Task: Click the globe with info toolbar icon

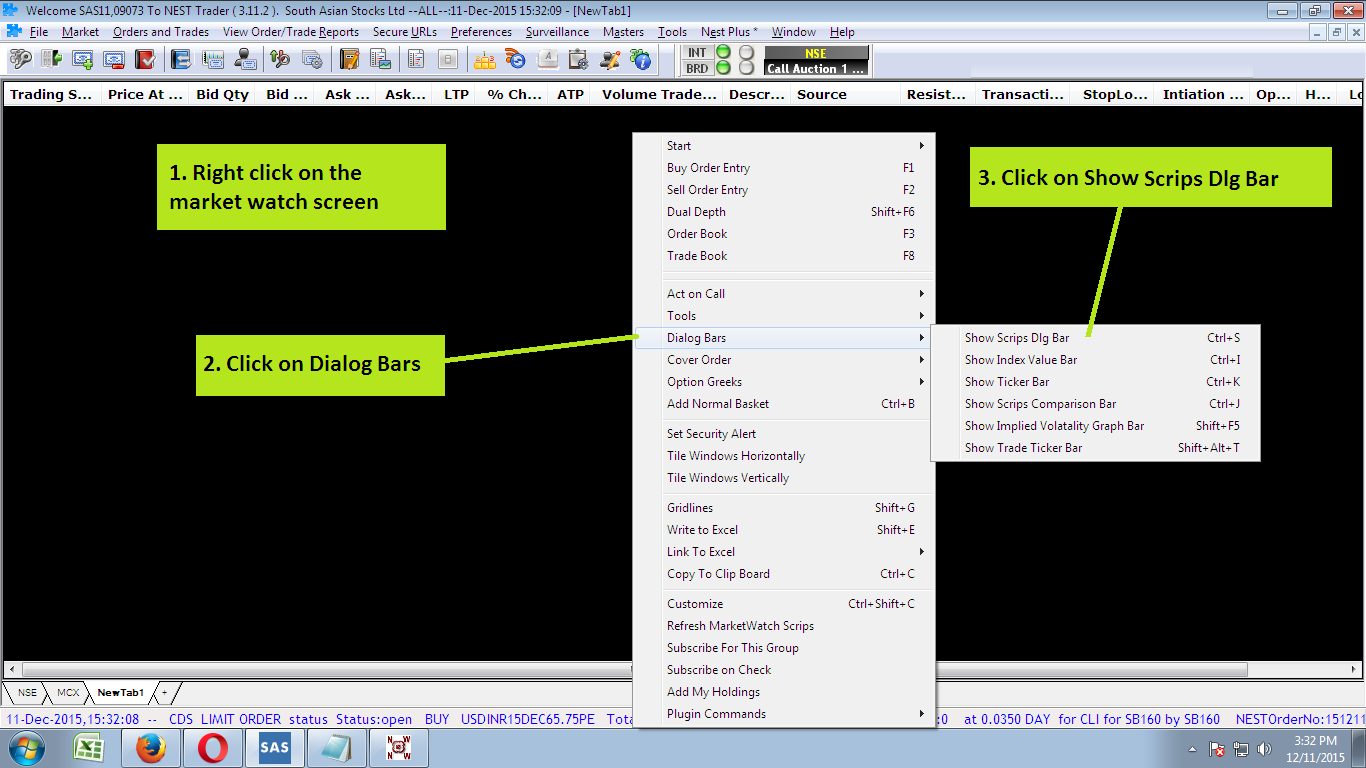Action: point(641,60)
